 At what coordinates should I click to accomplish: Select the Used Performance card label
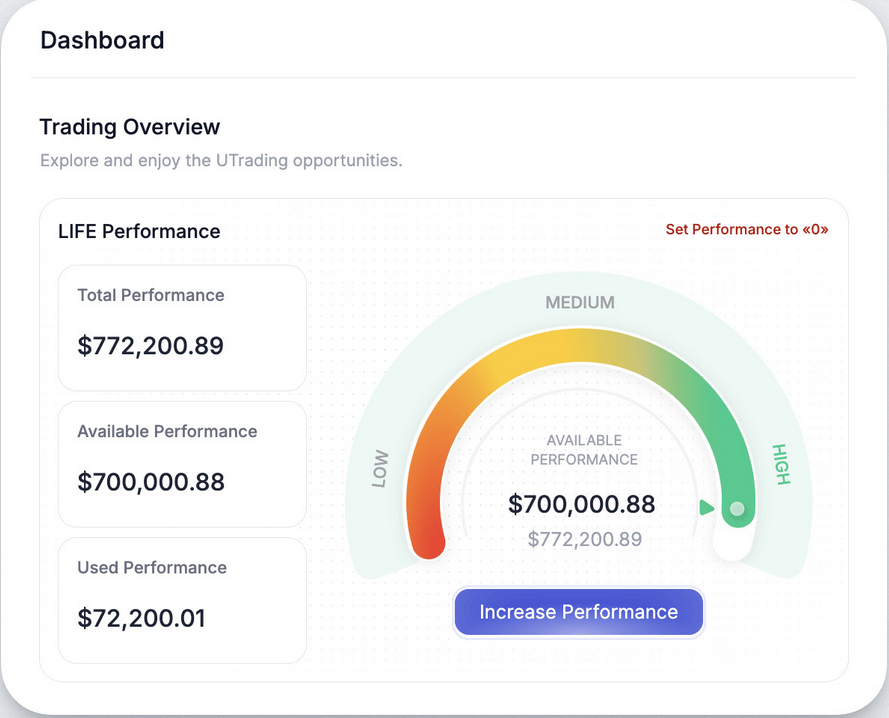[152, 567]
